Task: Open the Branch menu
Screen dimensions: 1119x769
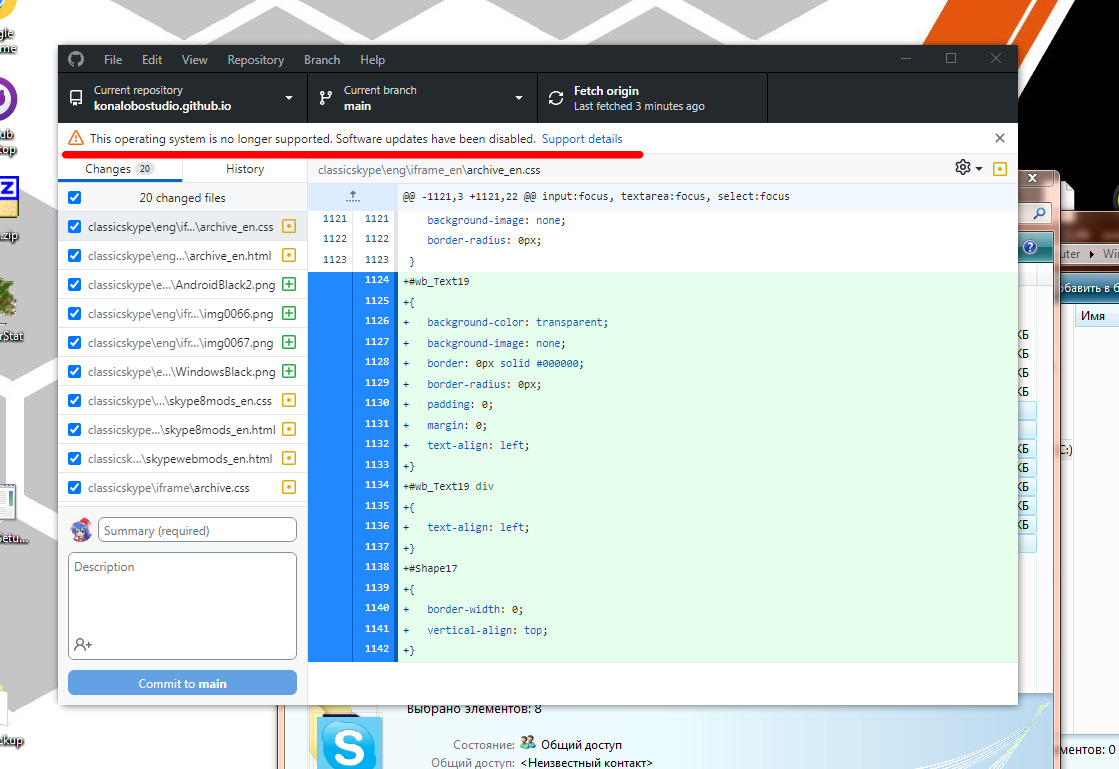Action: 322,60
